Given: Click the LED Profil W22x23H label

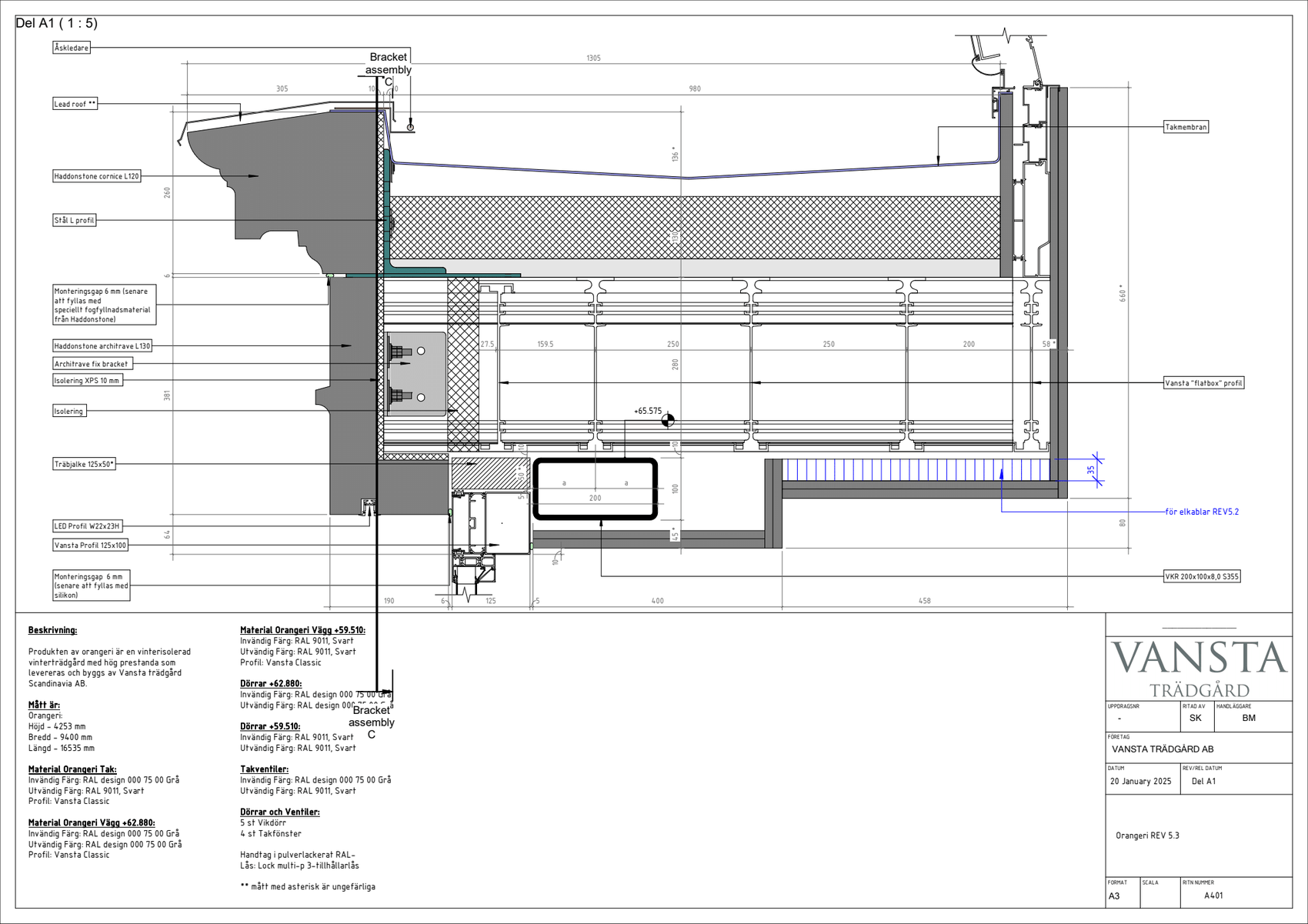Looking at the screenshot, I should click(x=87, y=526).
